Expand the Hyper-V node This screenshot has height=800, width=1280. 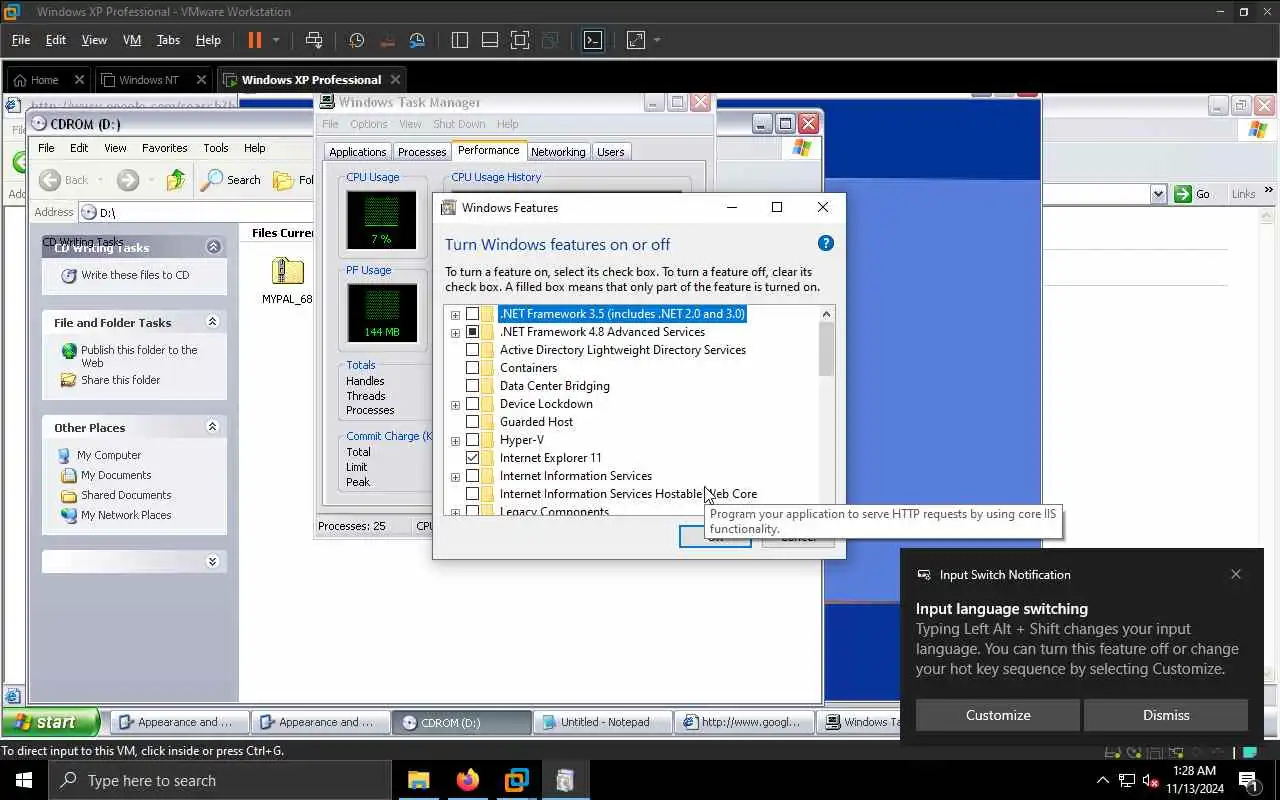(455, 440)
